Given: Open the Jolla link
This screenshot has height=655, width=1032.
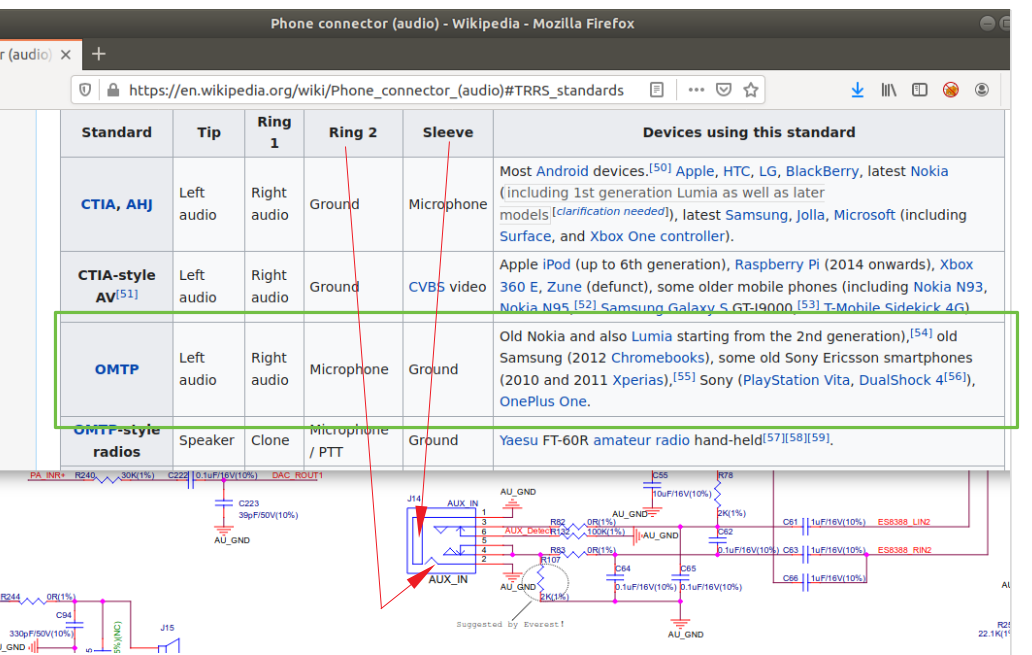Looking at the screenshot, I should [x=810, y=215].
